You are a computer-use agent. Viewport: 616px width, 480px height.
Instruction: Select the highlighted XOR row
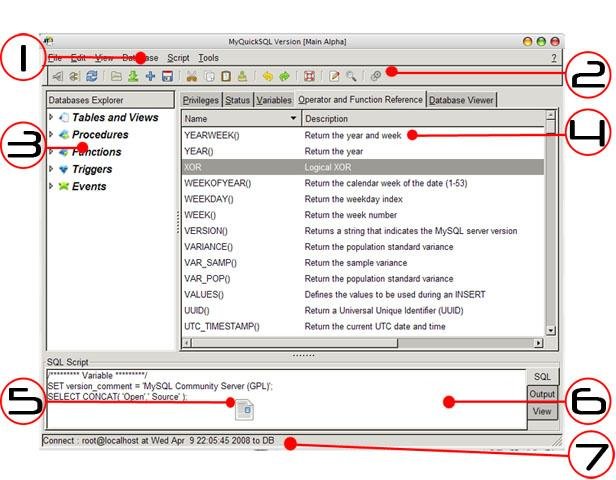point(363,167)
